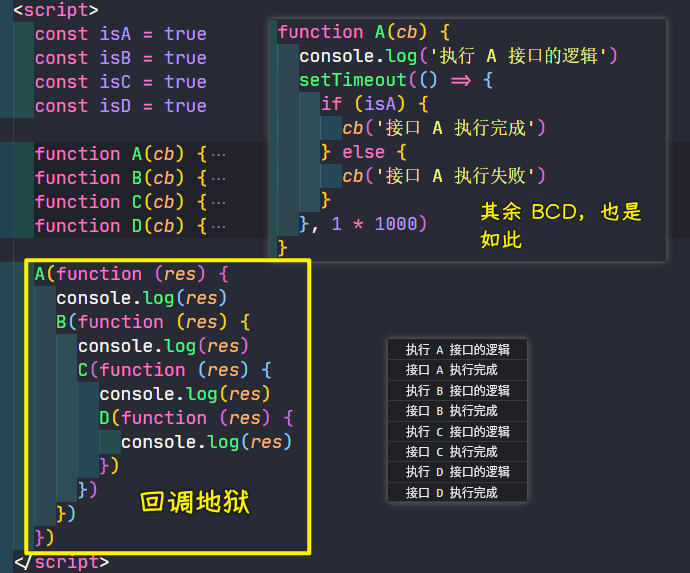The height and width of the screenshot is (573, 690).
Task: Unfold the collapsed function D(cb) body
Action: point(218,227)
